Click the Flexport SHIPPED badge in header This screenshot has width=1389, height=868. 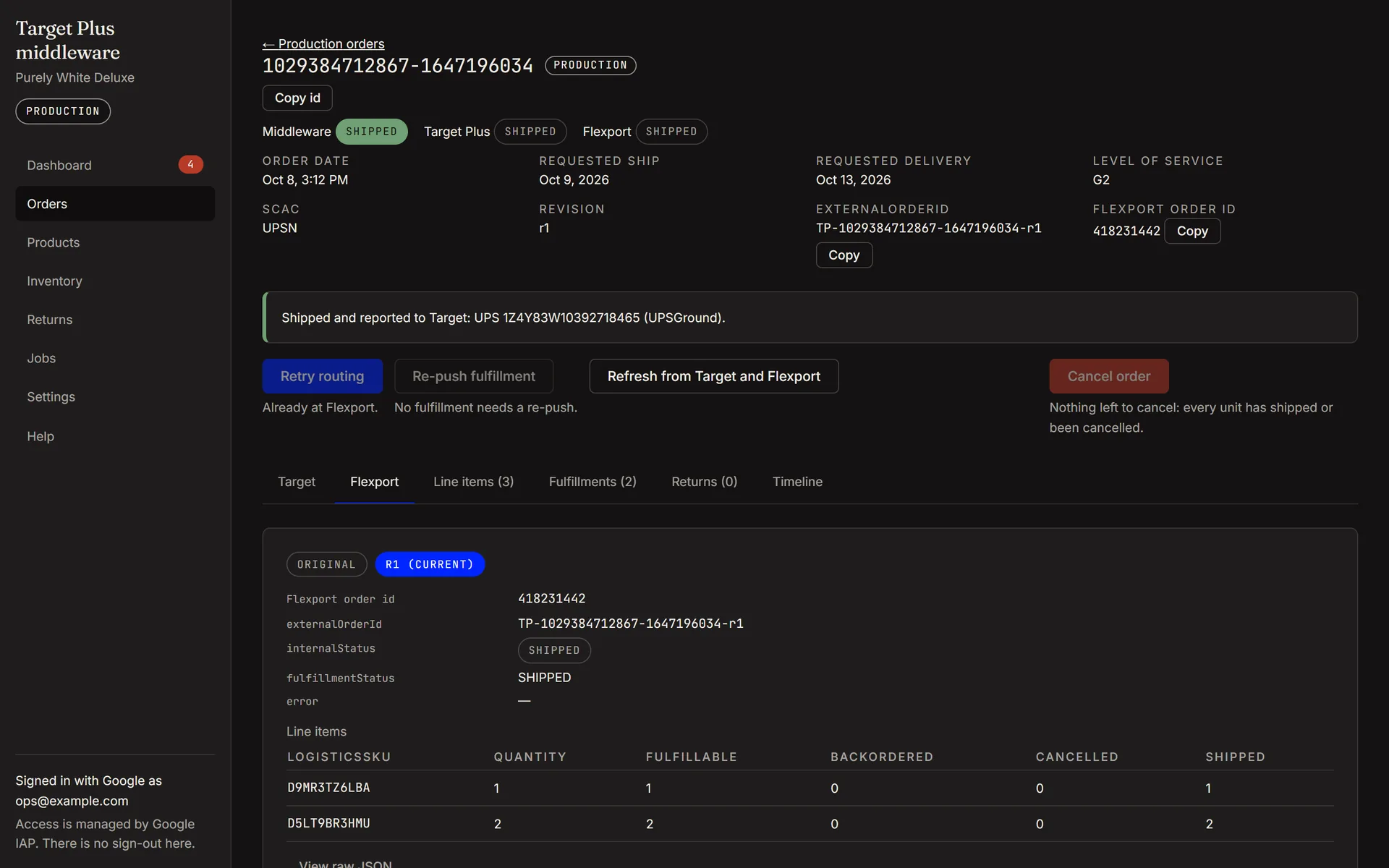point(671,132)
